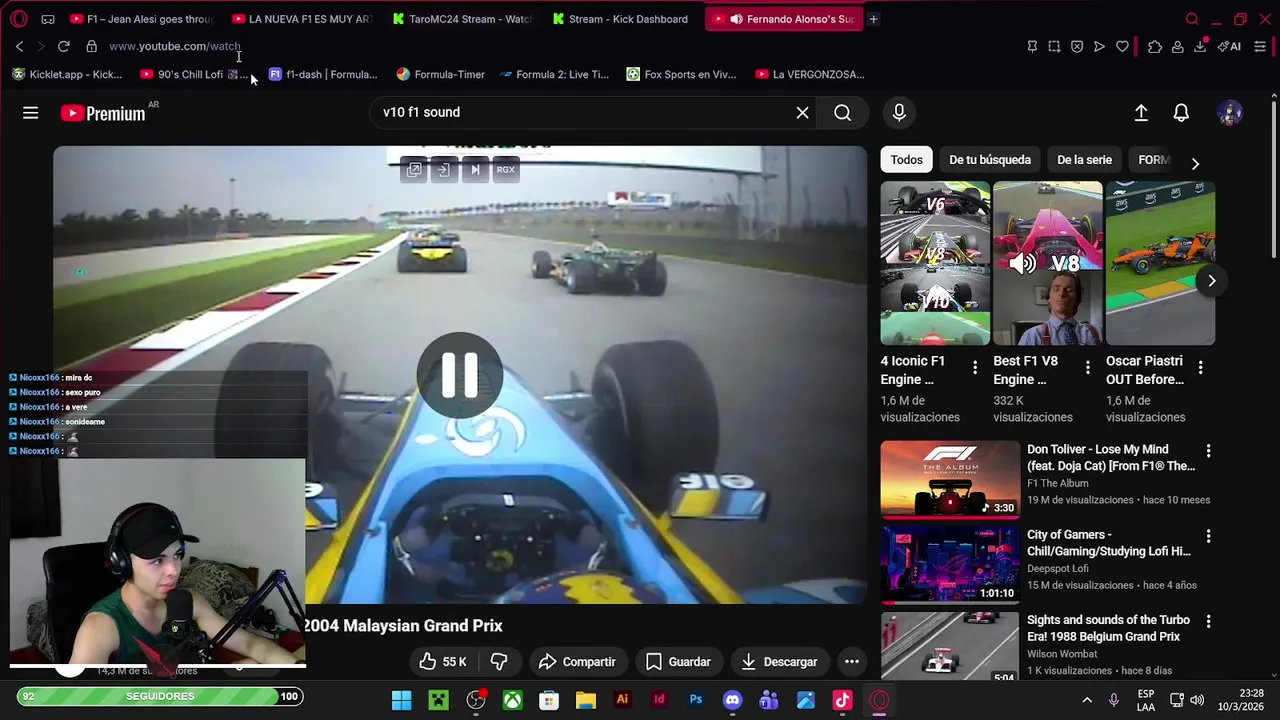
Task: Open the YouTube upload/create button
Action: click(x=1141, y=113)
